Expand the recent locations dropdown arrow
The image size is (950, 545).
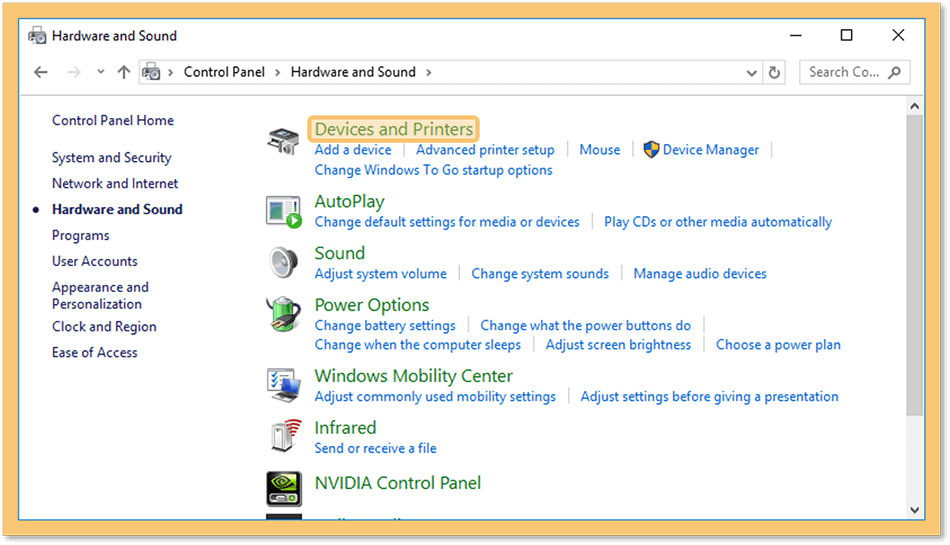coord(101,72)
